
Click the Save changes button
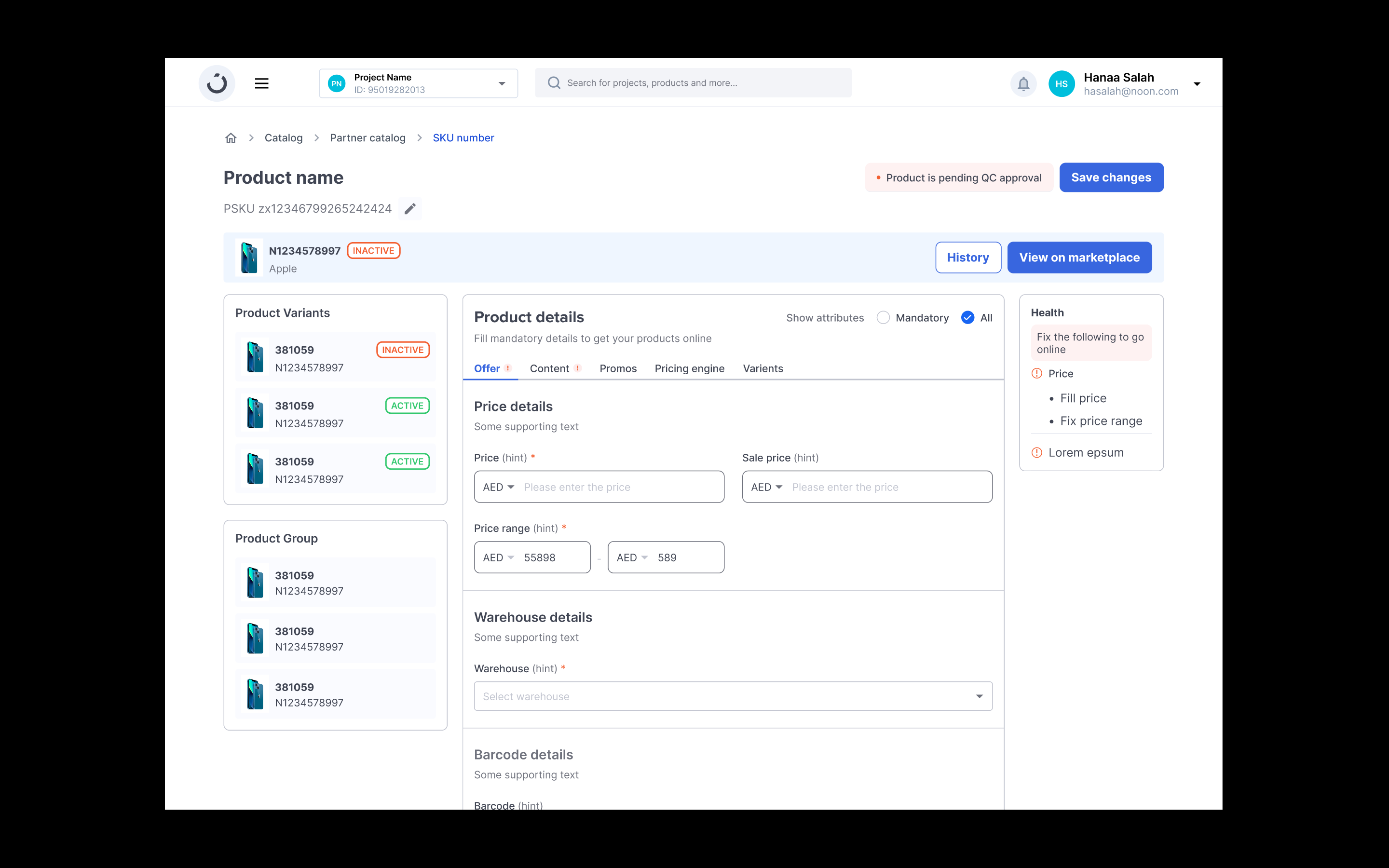pyautogui.click(x=1111, y=177)
